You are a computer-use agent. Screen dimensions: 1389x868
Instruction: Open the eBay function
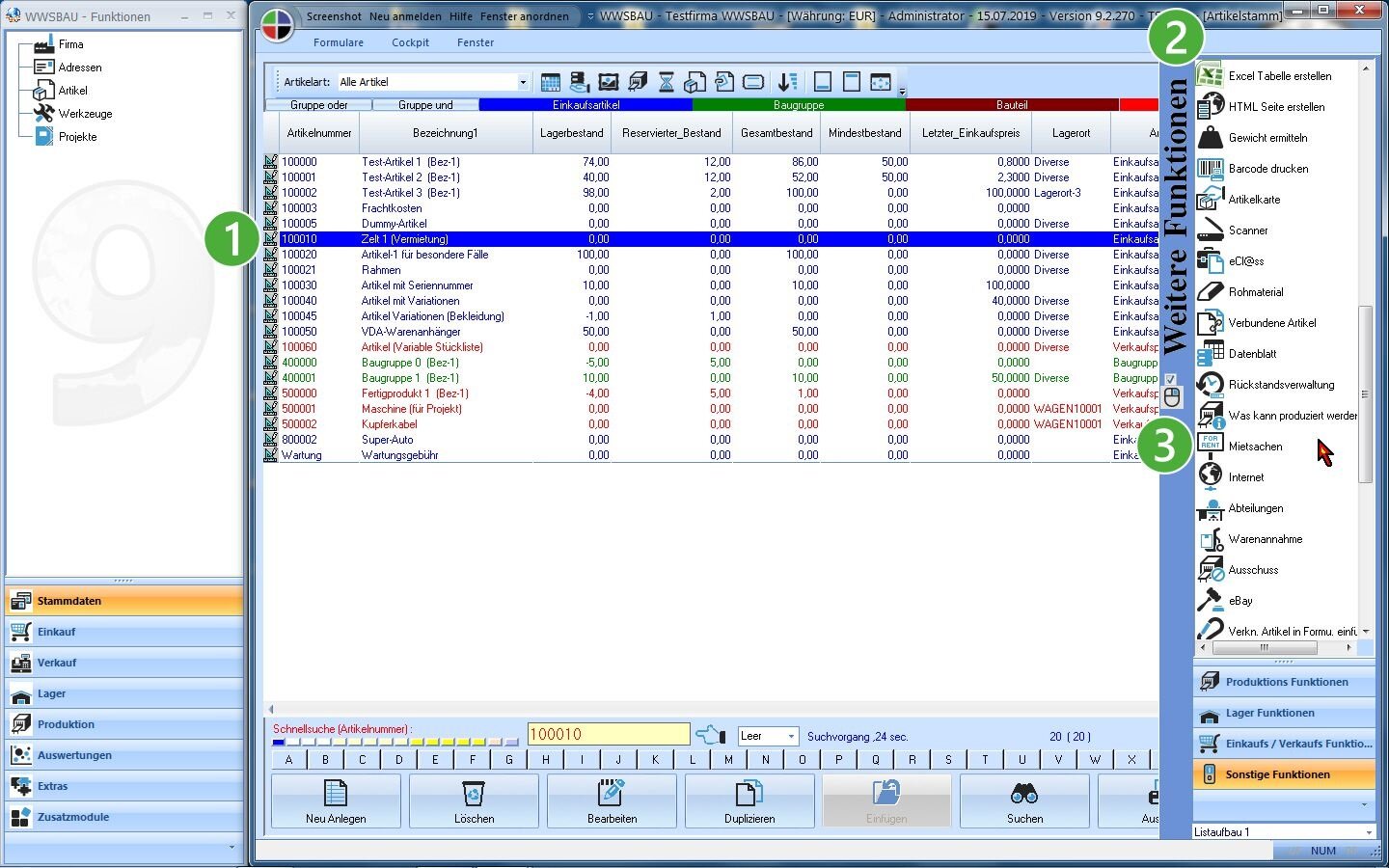pos(1226,600)
